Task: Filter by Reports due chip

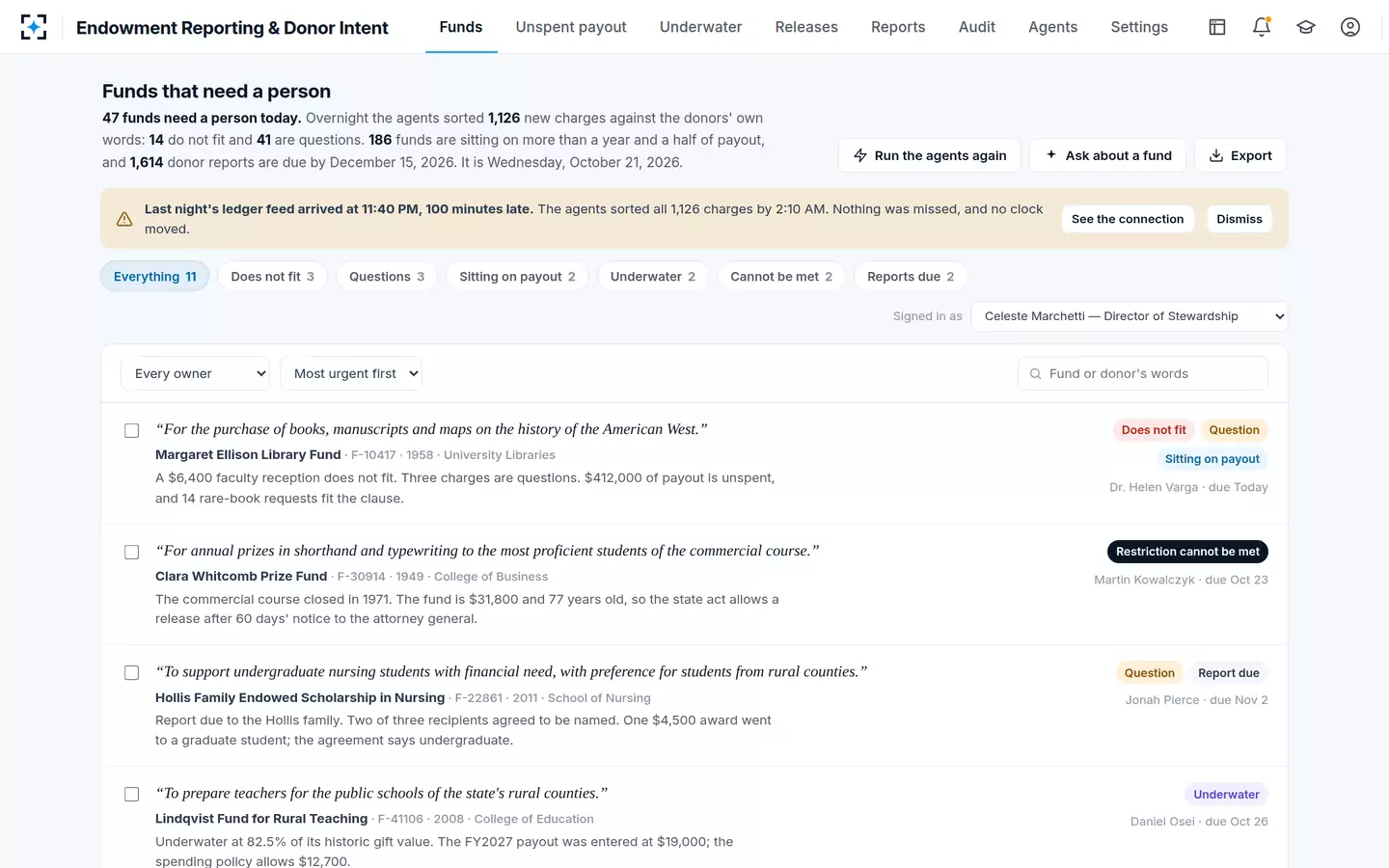Action: pyautogui.click(x=911, y=277)
